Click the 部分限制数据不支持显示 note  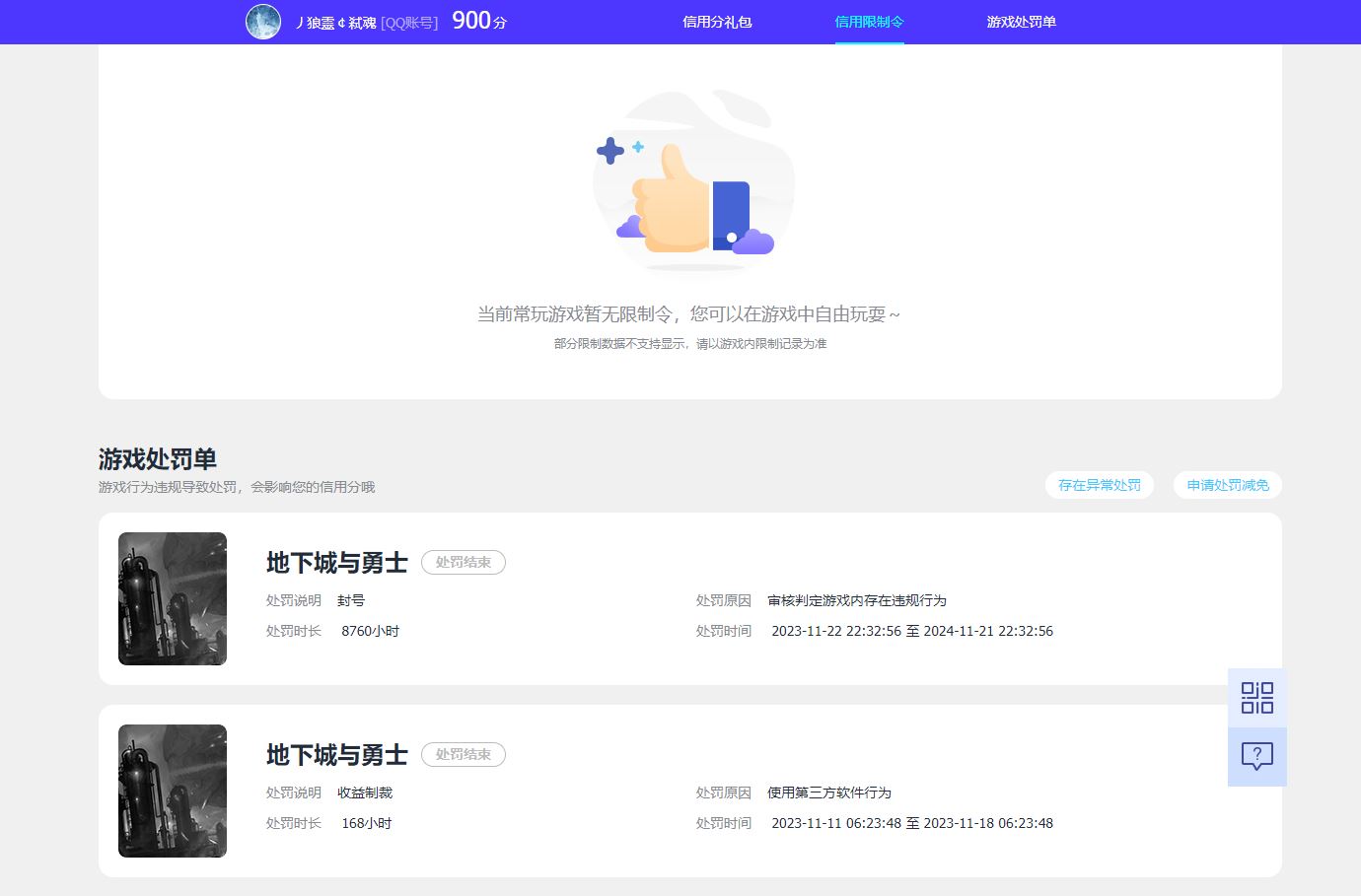pyautogui.click(x=690, y=344)
